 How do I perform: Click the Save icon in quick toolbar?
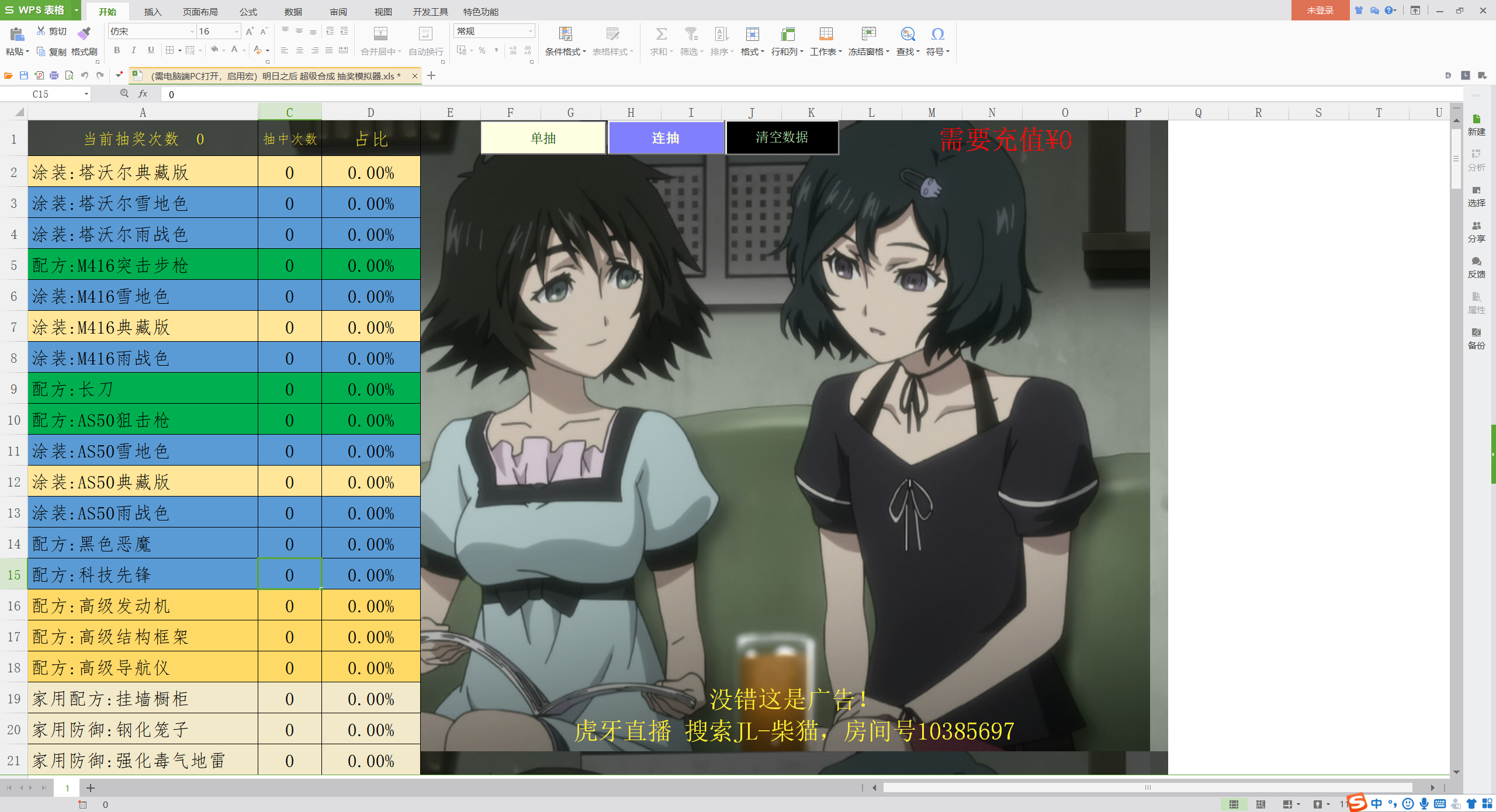pyautogui.click(x=24, y=75)
